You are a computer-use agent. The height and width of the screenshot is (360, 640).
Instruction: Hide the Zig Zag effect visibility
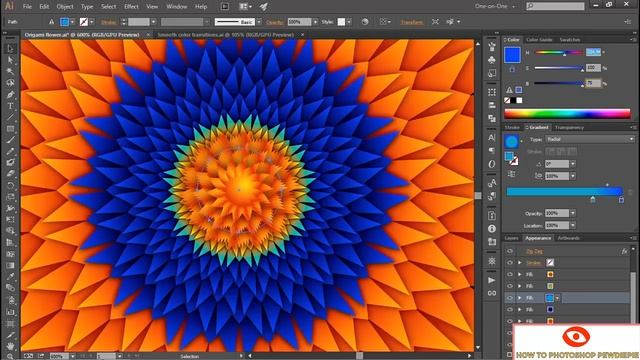[x=510, y=251]
